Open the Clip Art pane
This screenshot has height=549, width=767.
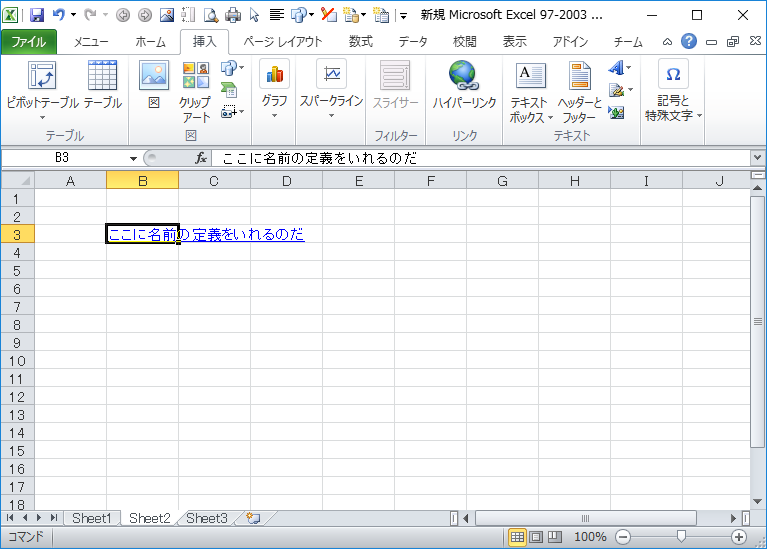pos(196,92)
